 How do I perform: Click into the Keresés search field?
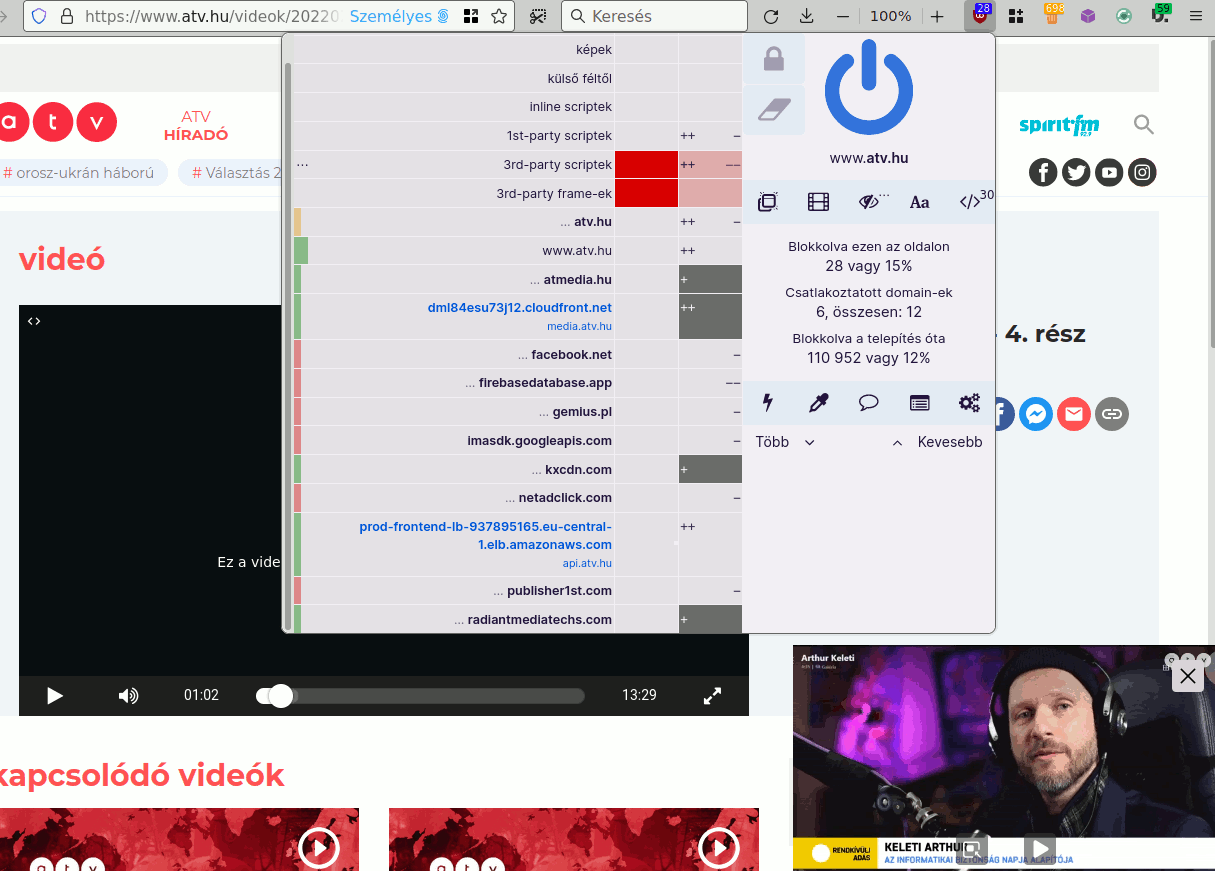[655, 16]
